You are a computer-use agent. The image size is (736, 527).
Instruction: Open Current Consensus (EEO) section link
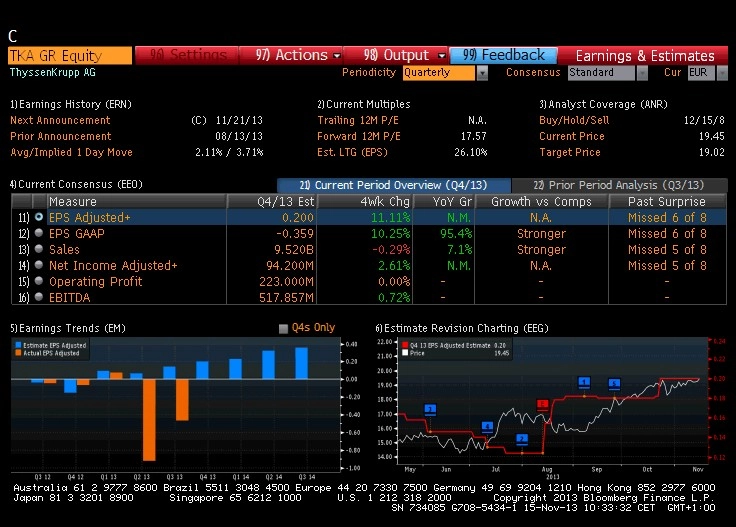(76, 184)
